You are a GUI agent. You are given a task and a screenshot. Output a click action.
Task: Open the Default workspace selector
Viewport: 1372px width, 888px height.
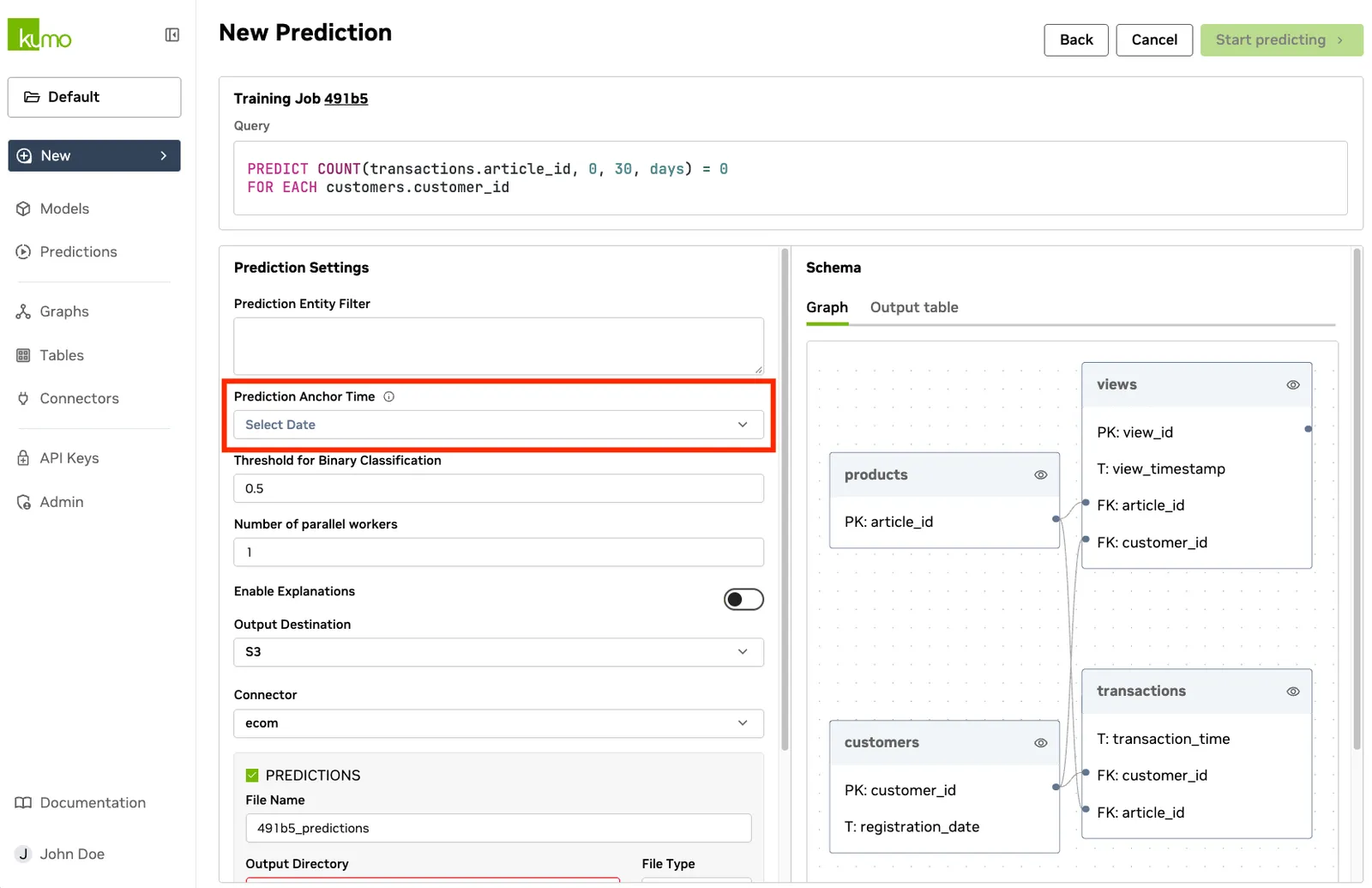[x=94, y=97]
